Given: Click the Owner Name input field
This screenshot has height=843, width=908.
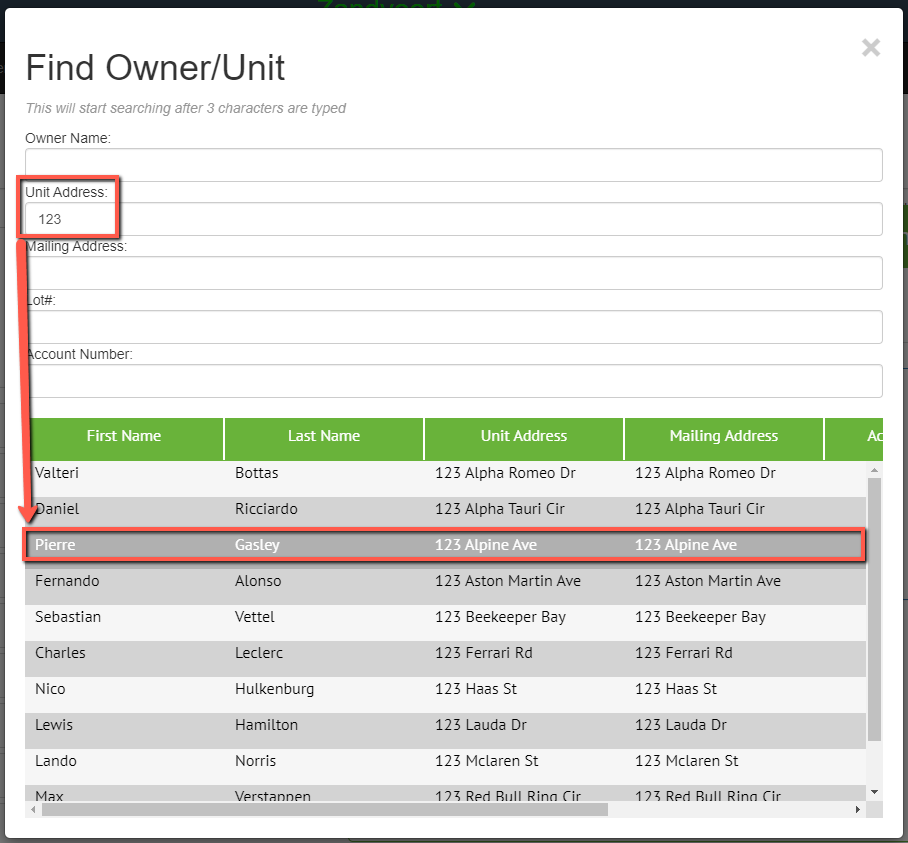Looking at the screenshot, I should click(453, 165).
